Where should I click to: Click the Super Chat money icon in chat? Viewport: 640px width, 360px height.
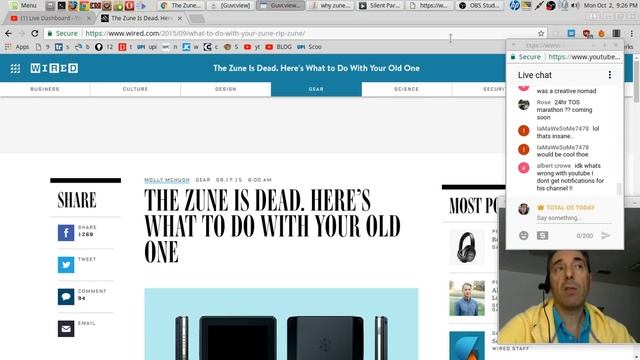tap(542, 236)
